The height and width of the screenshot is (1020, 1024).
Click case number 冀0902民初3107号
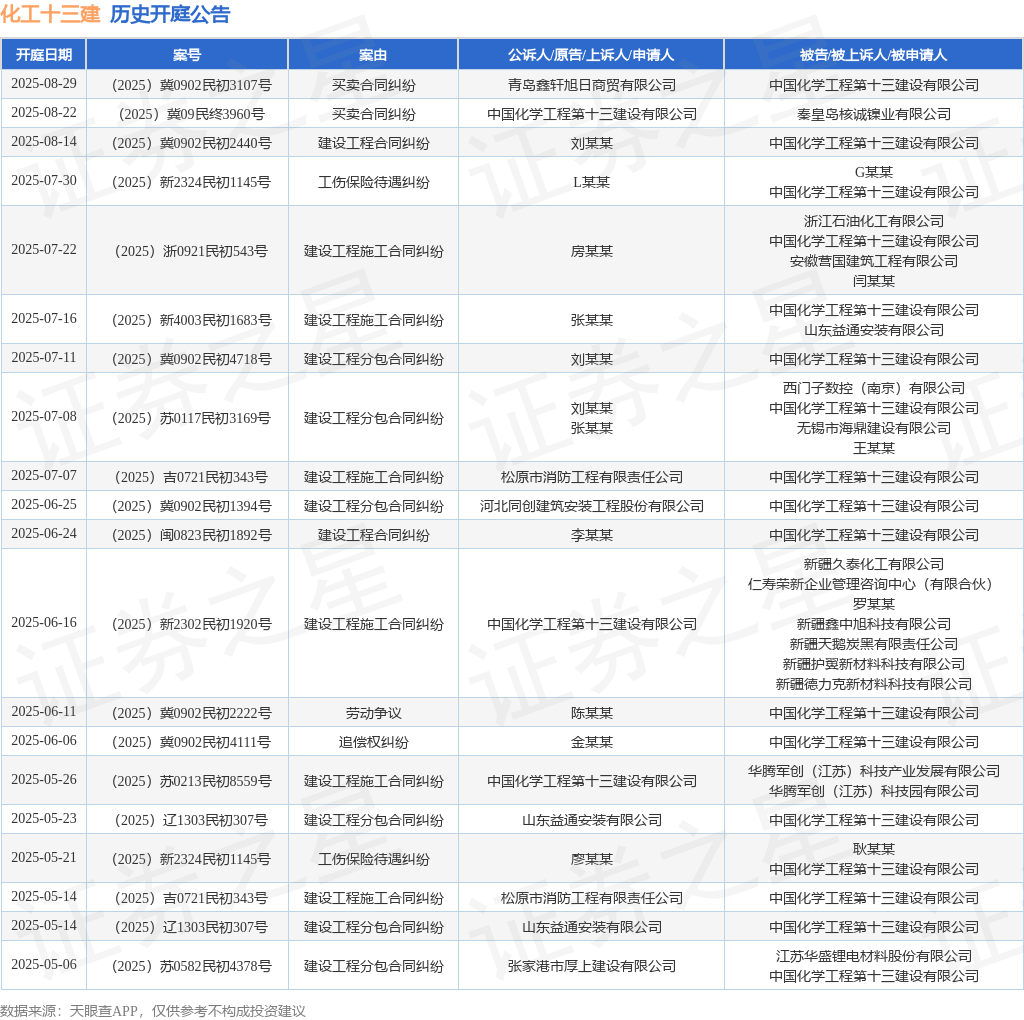(x=191, y=85)
